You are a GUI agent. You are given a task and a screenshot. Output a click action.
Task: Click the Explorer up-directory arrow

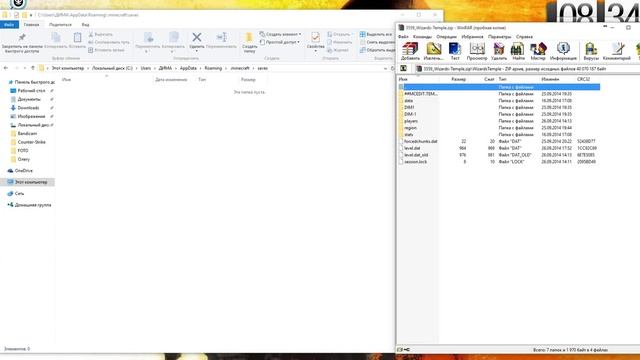click(33, 68)
